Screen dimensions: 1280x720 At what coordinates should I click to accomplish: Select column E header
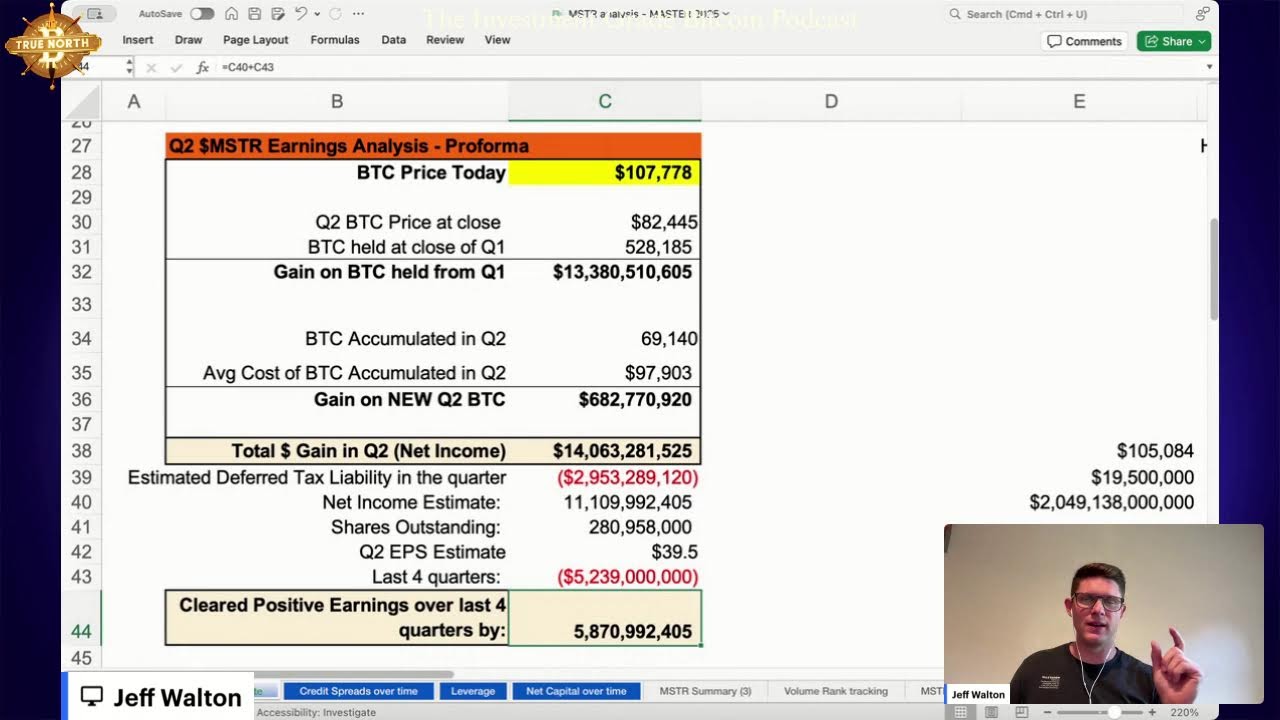pos(1079,101)
